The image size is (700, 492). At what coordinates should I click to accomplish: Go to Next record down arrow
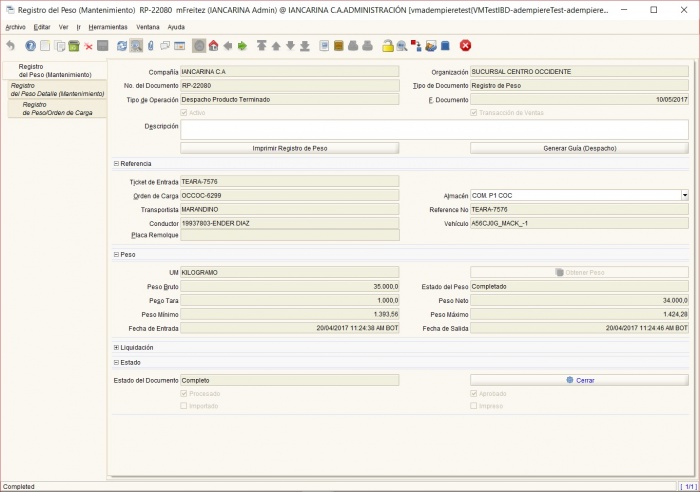pos(290,46)
